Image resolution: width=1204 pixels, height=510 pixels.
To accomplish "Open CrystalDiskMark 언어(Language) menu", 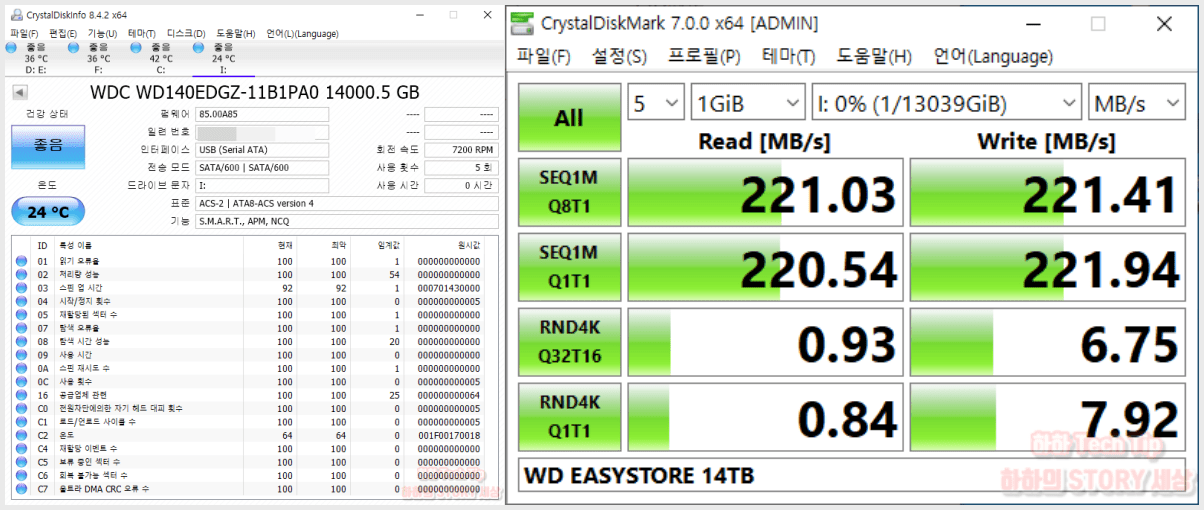I will pyautogui.click(x=993, y=56).
